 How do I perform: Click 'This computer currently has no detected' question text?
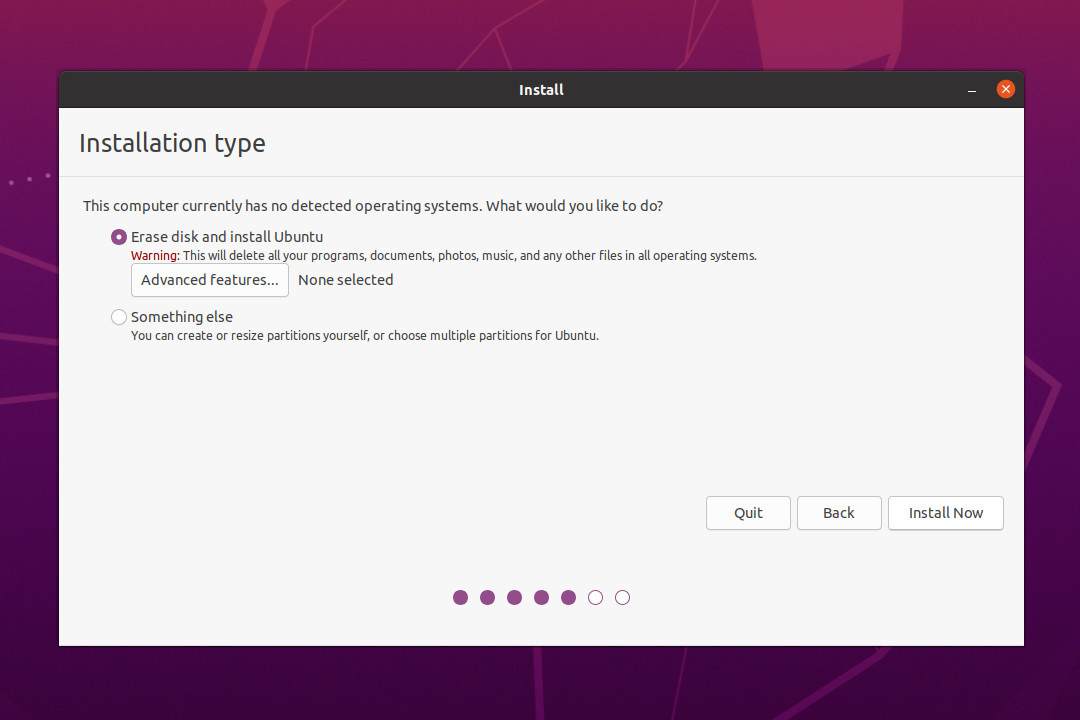[373, 206]
